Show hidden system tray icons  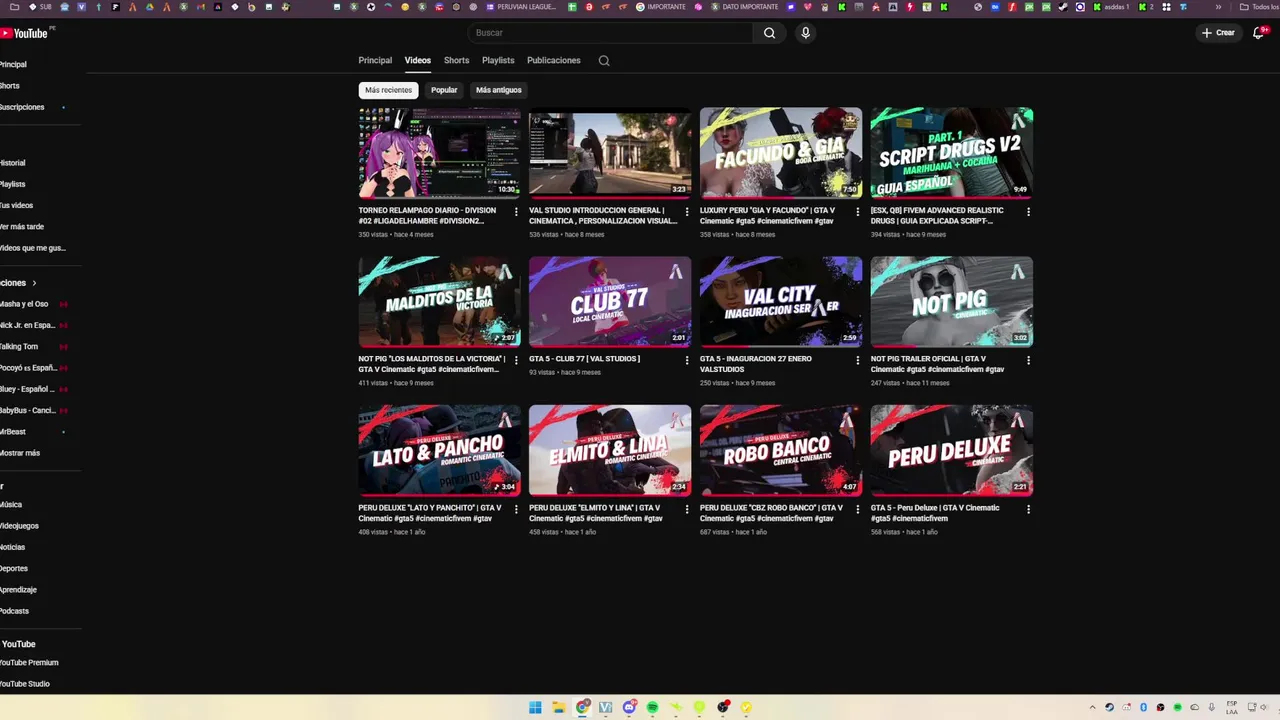(1092, 707)
